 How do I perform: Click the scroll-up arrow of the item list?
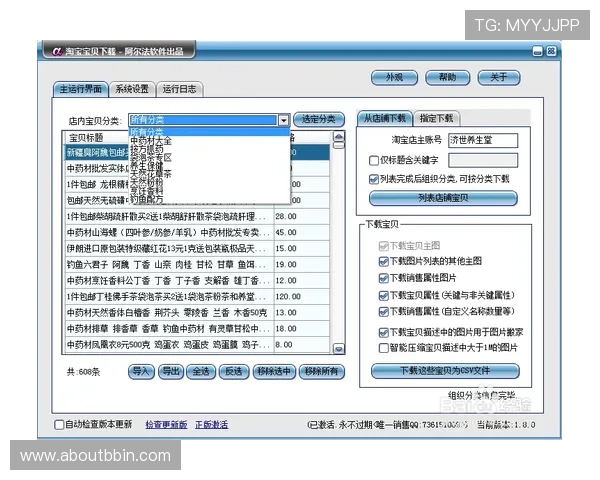coord(339,137)
